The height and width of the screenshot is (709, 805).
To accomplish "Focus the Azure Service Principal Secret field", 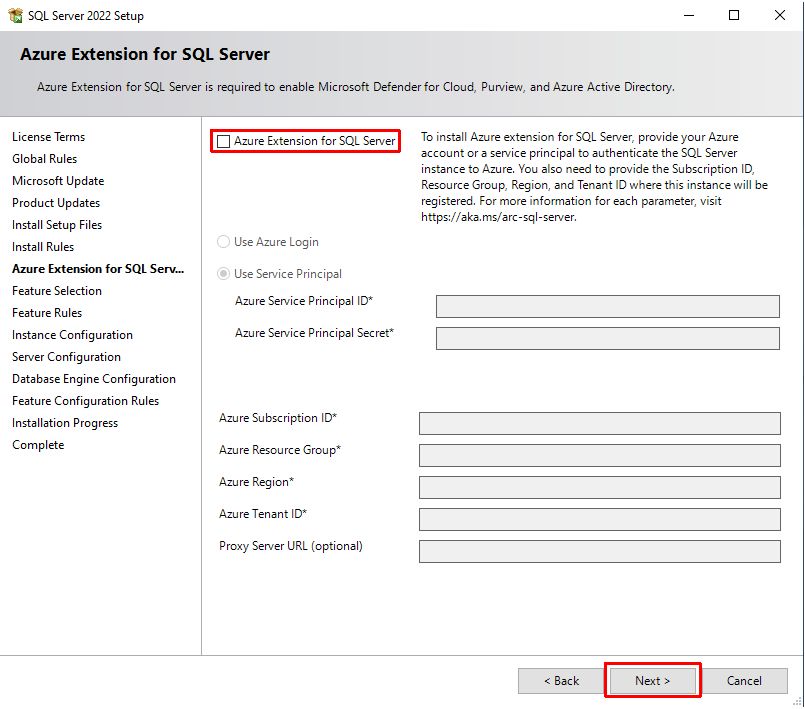I will tap(607, 338).
